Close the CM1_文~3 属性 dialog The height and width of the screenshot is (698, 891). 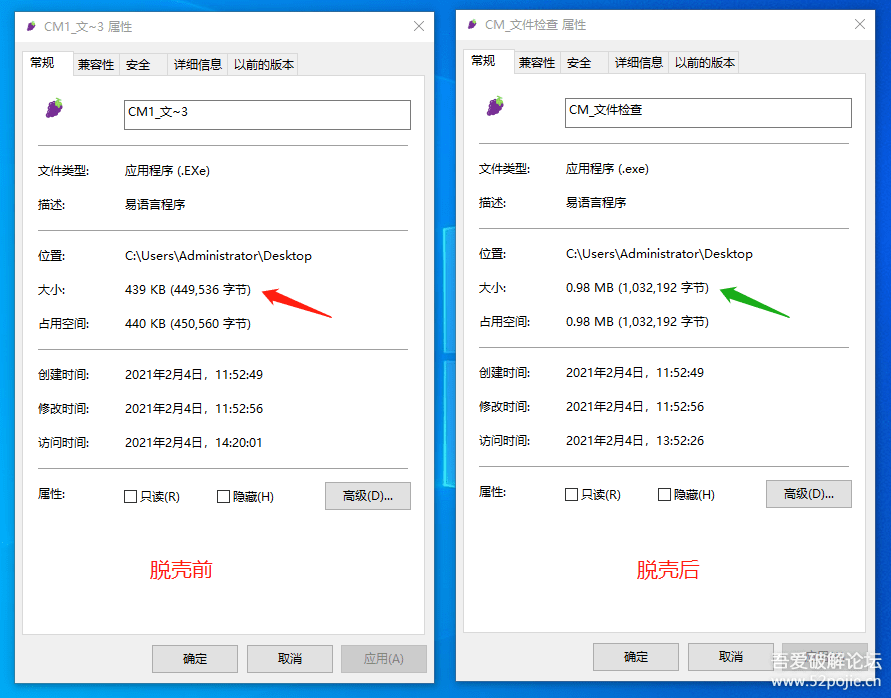[416, 27]
